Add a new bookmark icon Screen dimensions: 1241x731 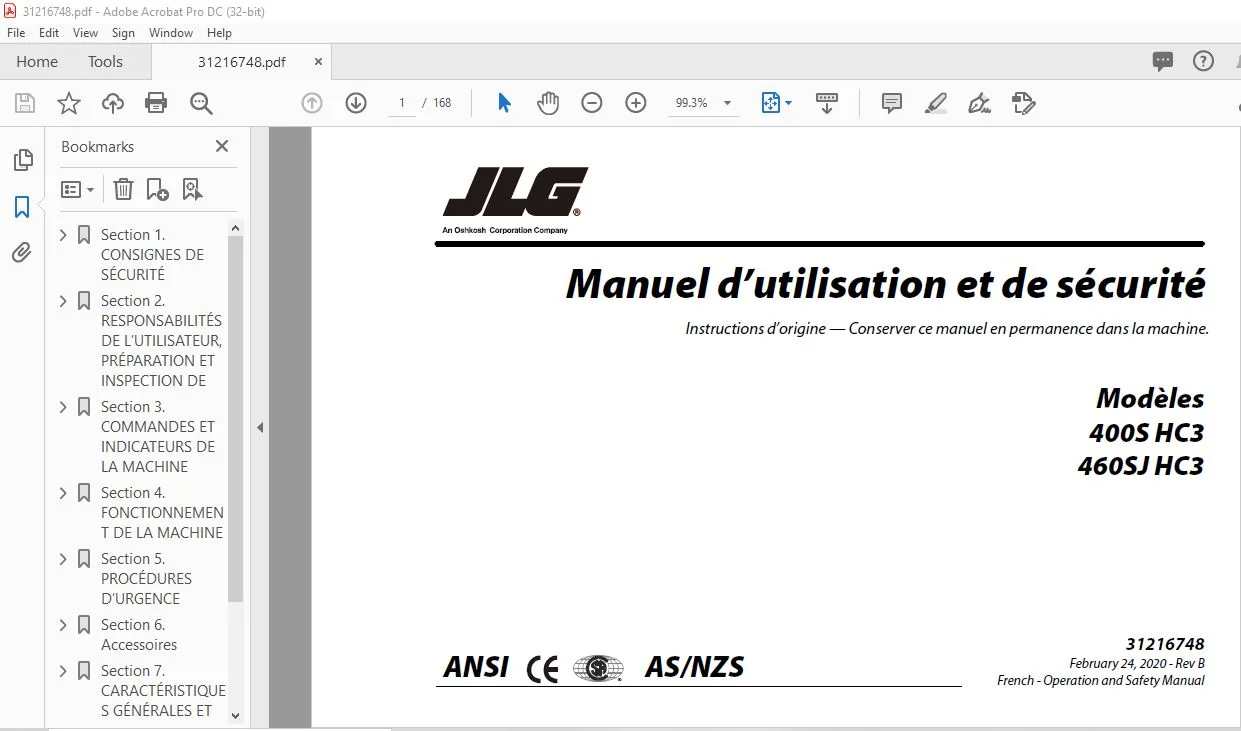pos(158,189)
